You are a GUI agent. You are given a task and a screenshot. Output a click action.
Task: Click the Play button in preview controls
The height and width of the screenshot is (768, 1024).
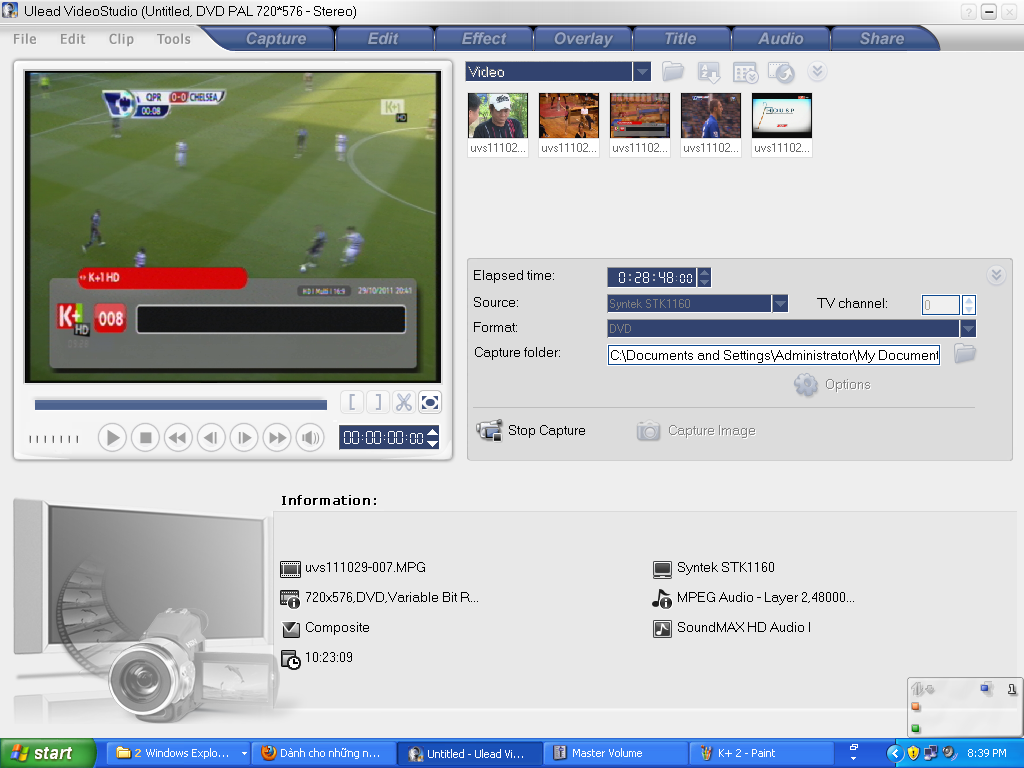tap(112, 438)
